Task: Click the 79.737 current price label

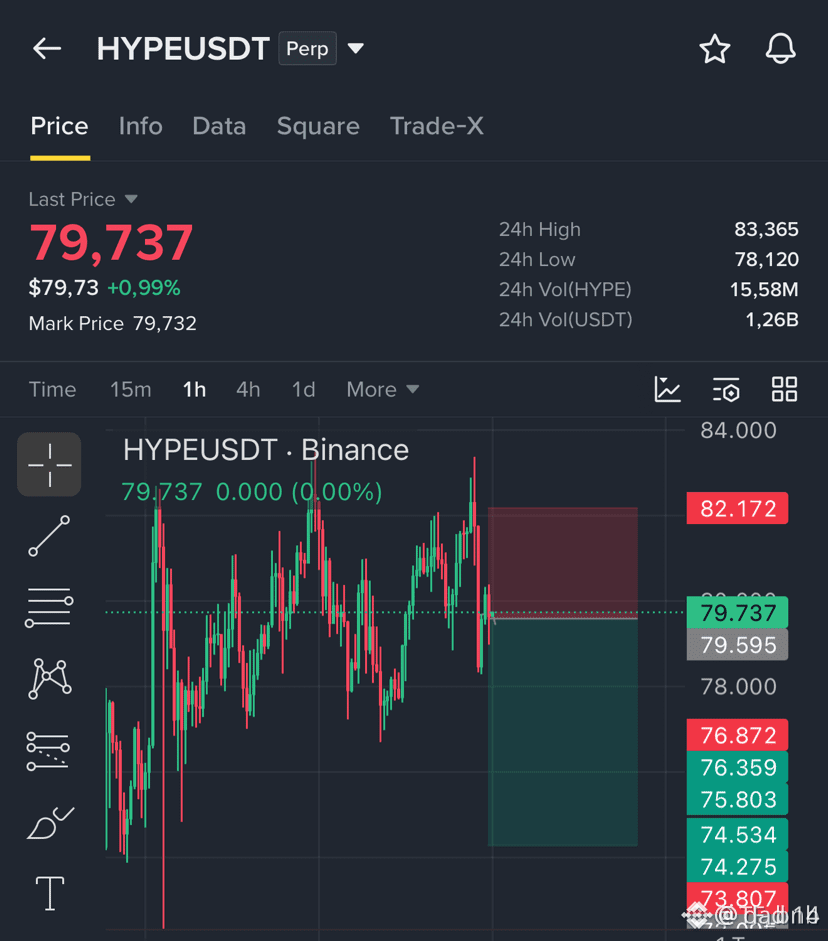Action: point(737,613)
